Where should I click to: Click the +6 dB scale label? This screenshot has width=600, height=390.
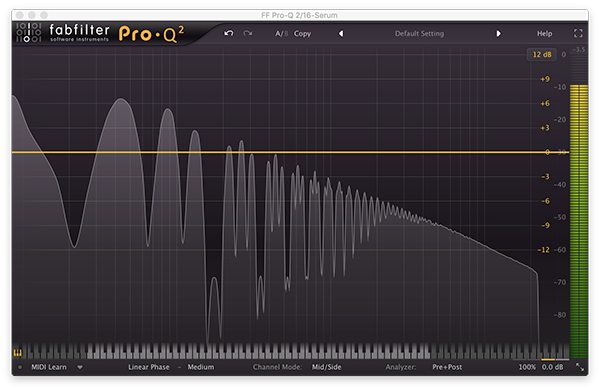tap(545, 103)
